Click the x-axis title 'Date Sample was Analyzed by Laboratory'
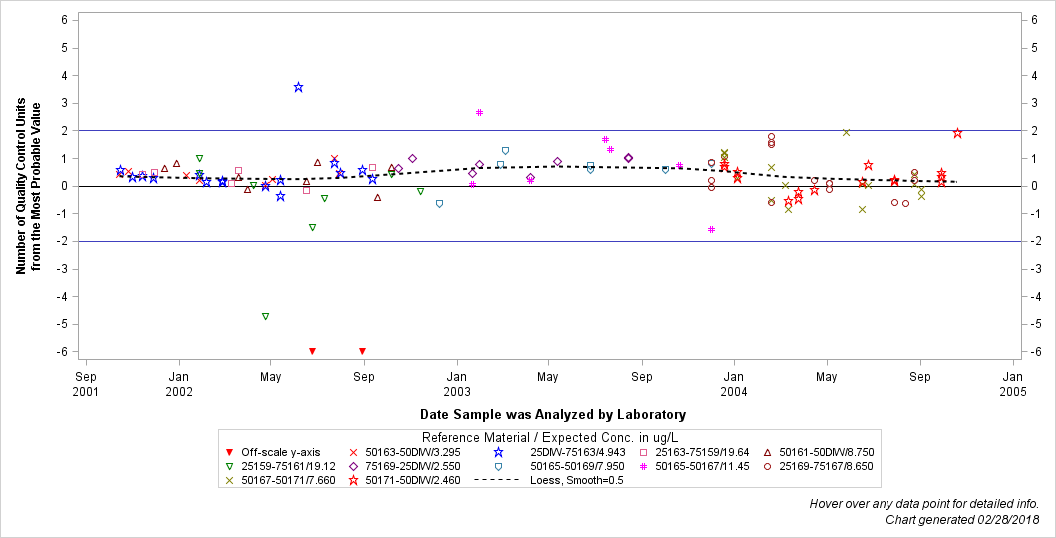Viewport: 1056px width, 538px height. [553, 414]
